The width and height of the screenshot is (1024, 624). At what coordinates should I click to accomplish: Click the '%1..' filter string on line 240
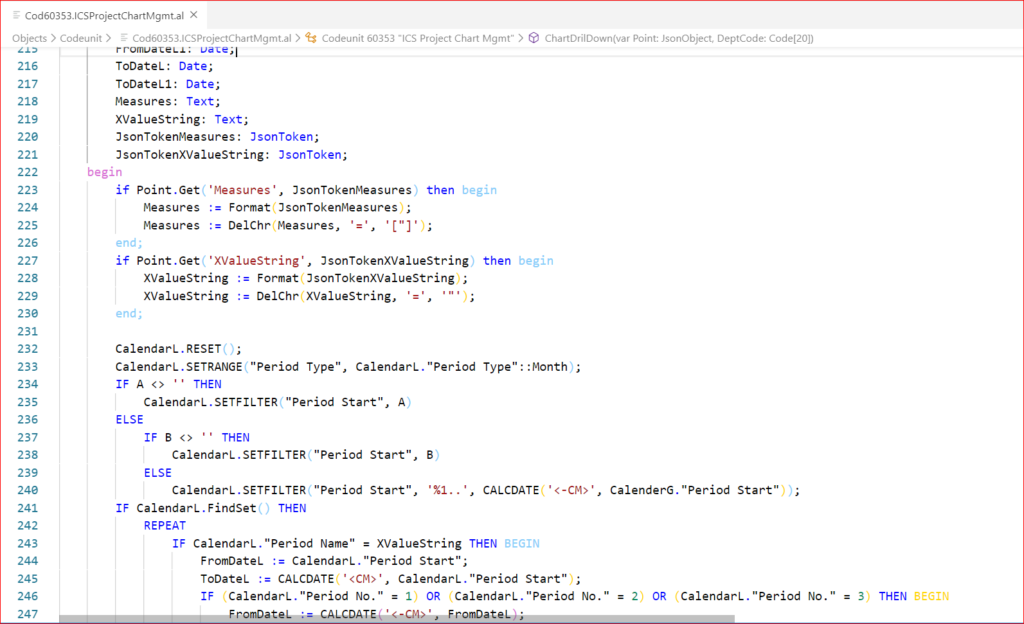tap(448, 490)
